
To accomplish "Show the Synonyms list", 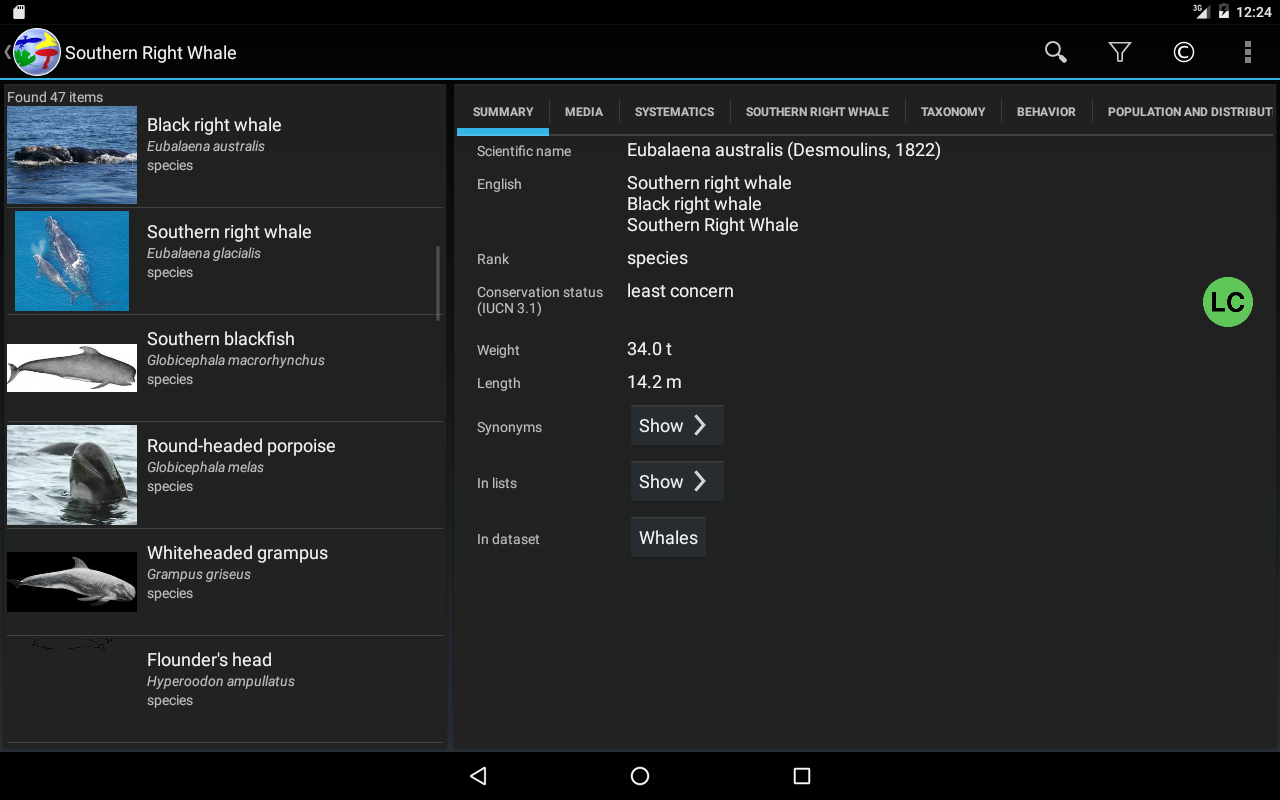I will pos(677,426).
